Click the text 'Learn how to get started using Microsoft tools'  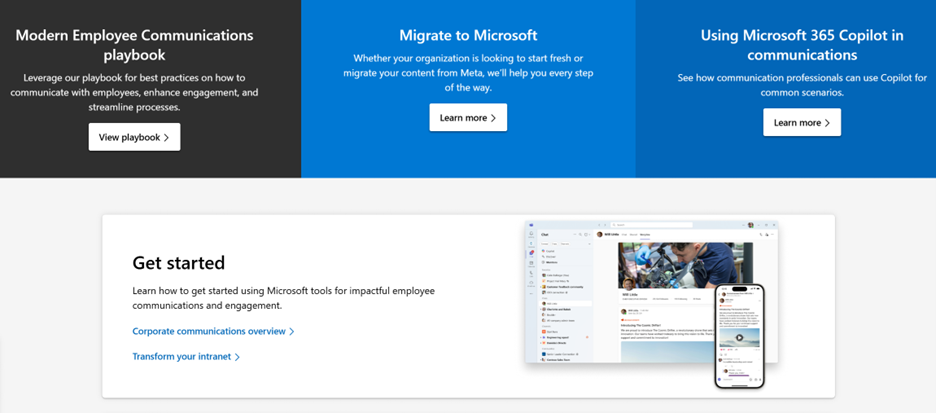click(x=283, y=298)
